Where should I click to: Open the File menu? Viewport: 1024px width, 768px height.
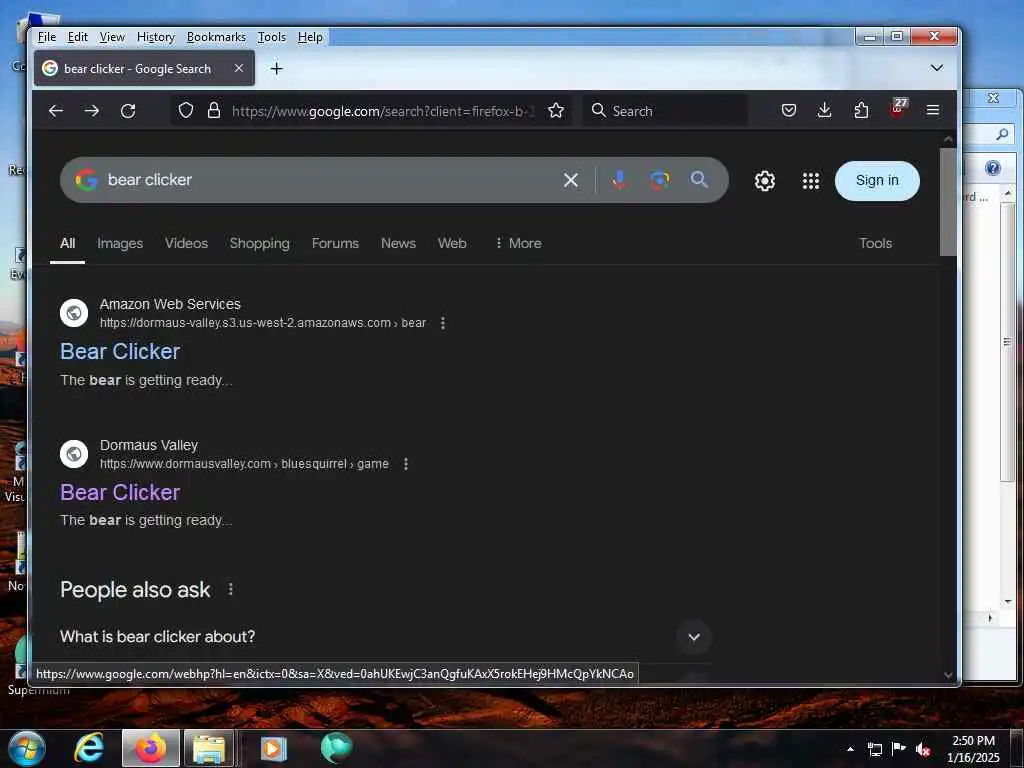[x=47, y=37]
